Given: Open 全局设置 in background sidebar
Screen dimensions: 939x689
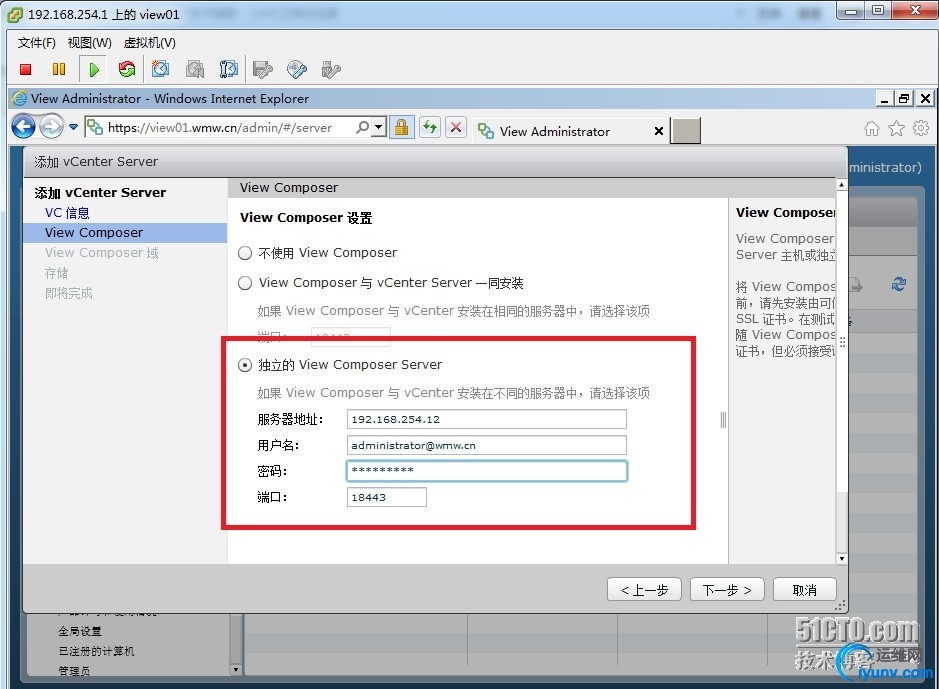Looking at the screenshot, I should 80,631.
